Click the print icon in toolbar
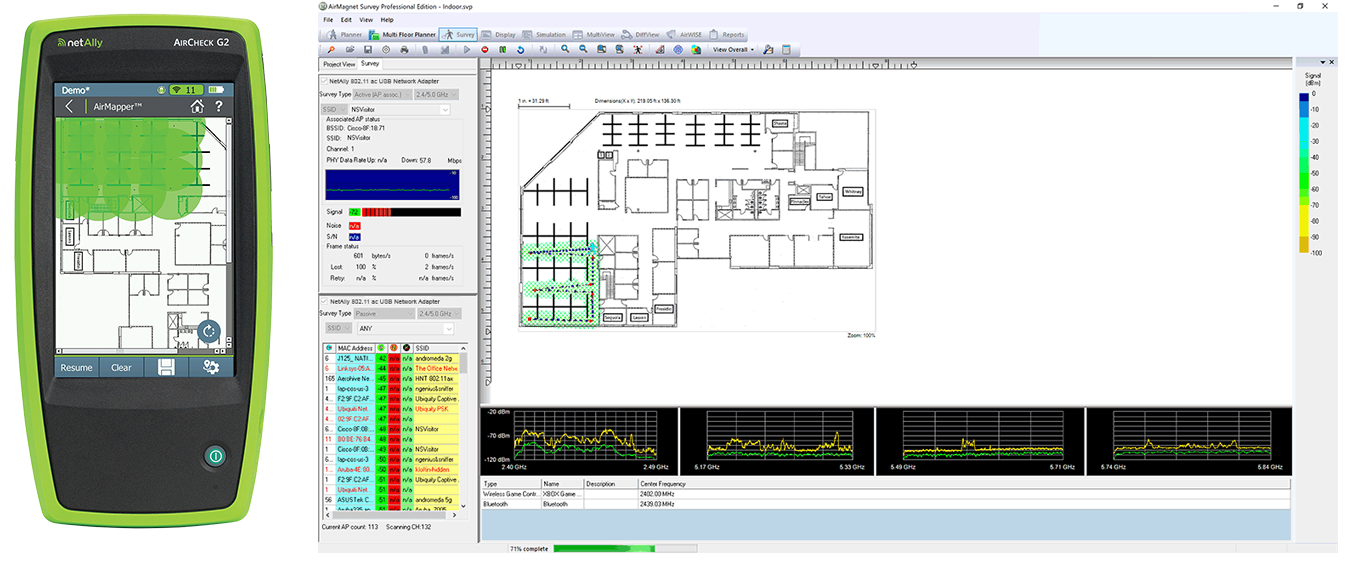The height and width of the screenshot is (566, 1348). [404, 49]
